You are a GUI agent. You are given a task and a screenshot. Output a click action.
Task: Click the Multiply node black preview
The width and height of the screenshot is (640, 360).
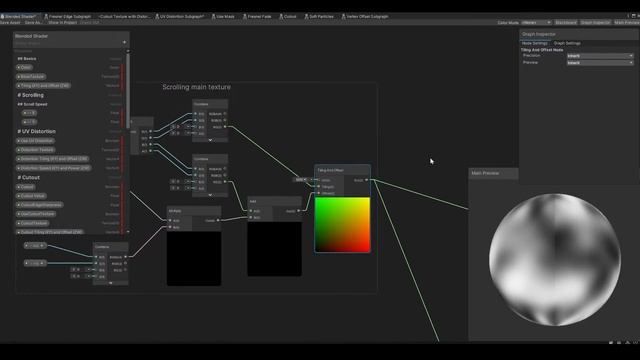tap(194, 258)
